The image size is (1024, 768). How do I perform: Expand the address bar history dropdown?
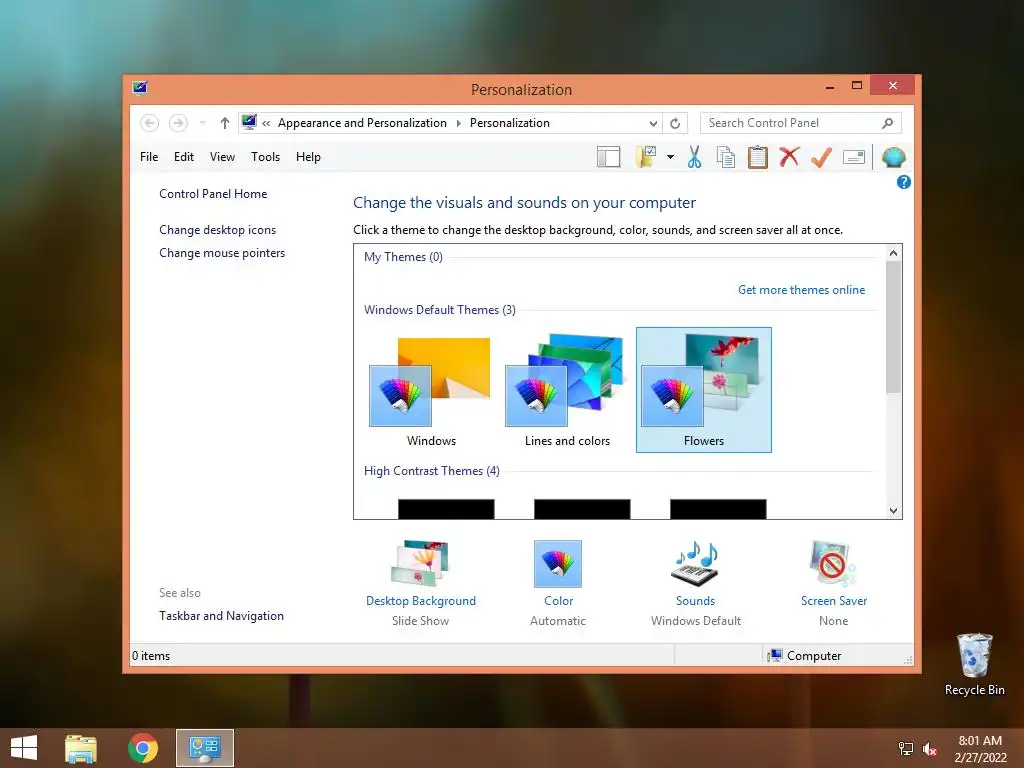click(x=653, y=123)
